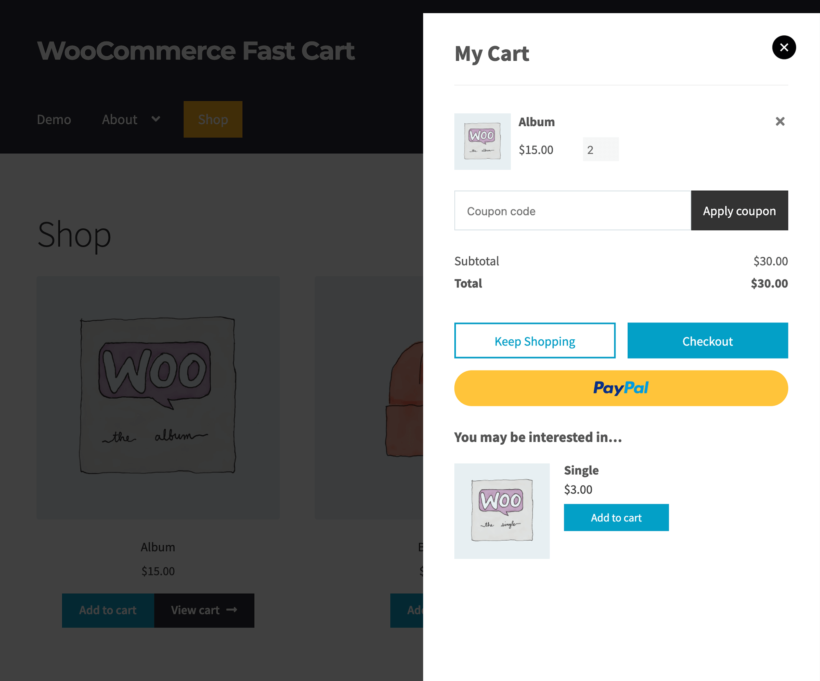
Task: Click the coupon code input field
Action: click(x=570, y=210)
